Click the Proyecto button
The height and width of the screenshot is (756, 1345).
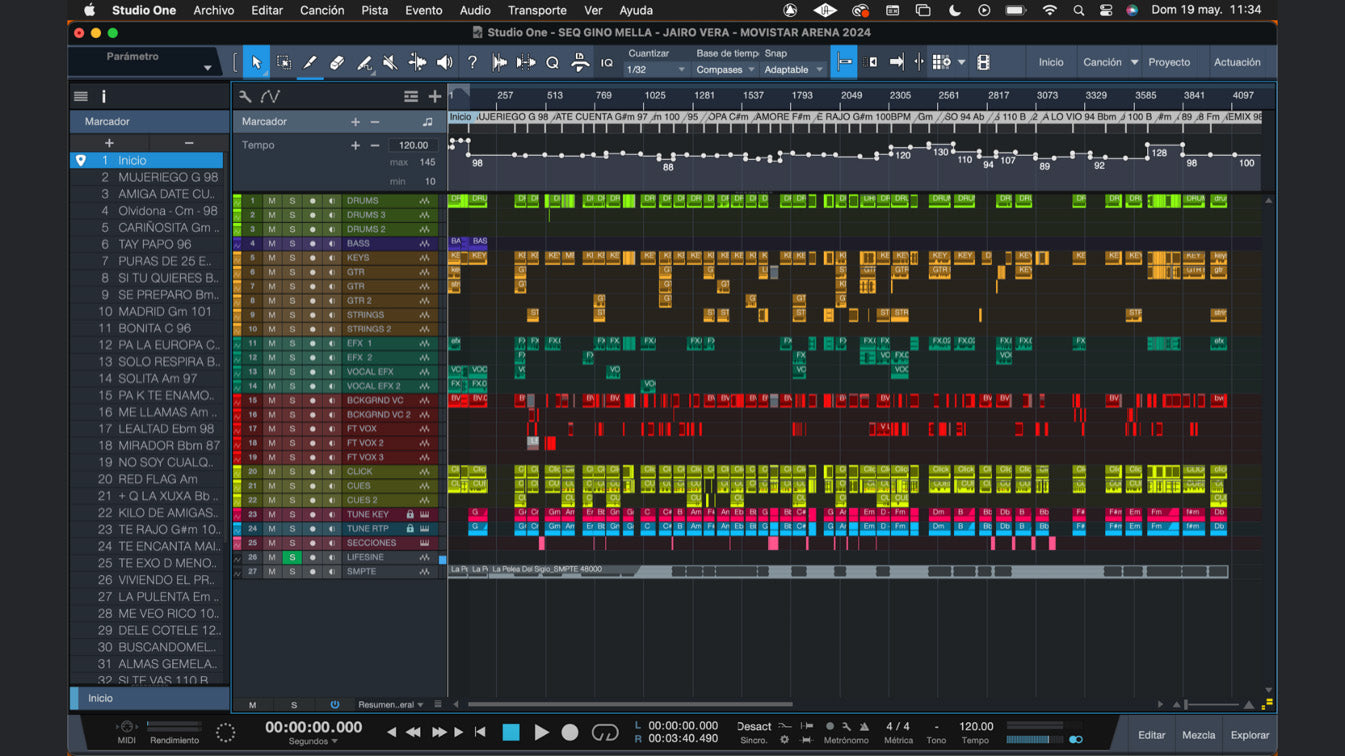[1168, 62]
